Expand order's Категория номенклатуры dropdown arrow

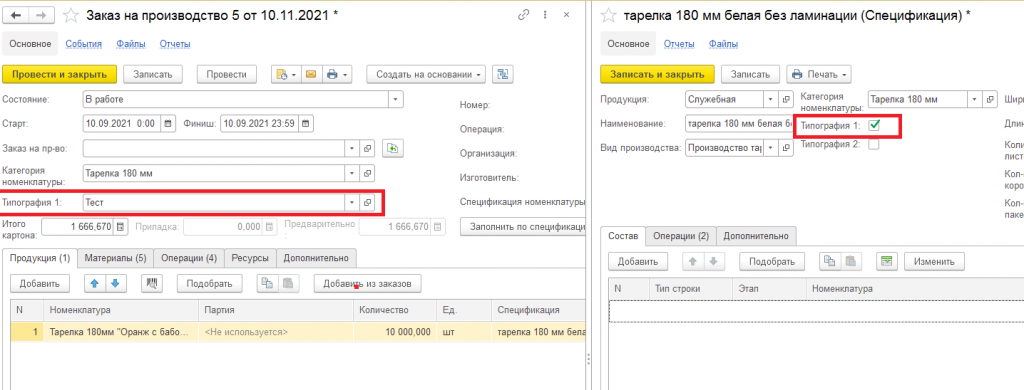pyautogui.click(x=353, y=174)
